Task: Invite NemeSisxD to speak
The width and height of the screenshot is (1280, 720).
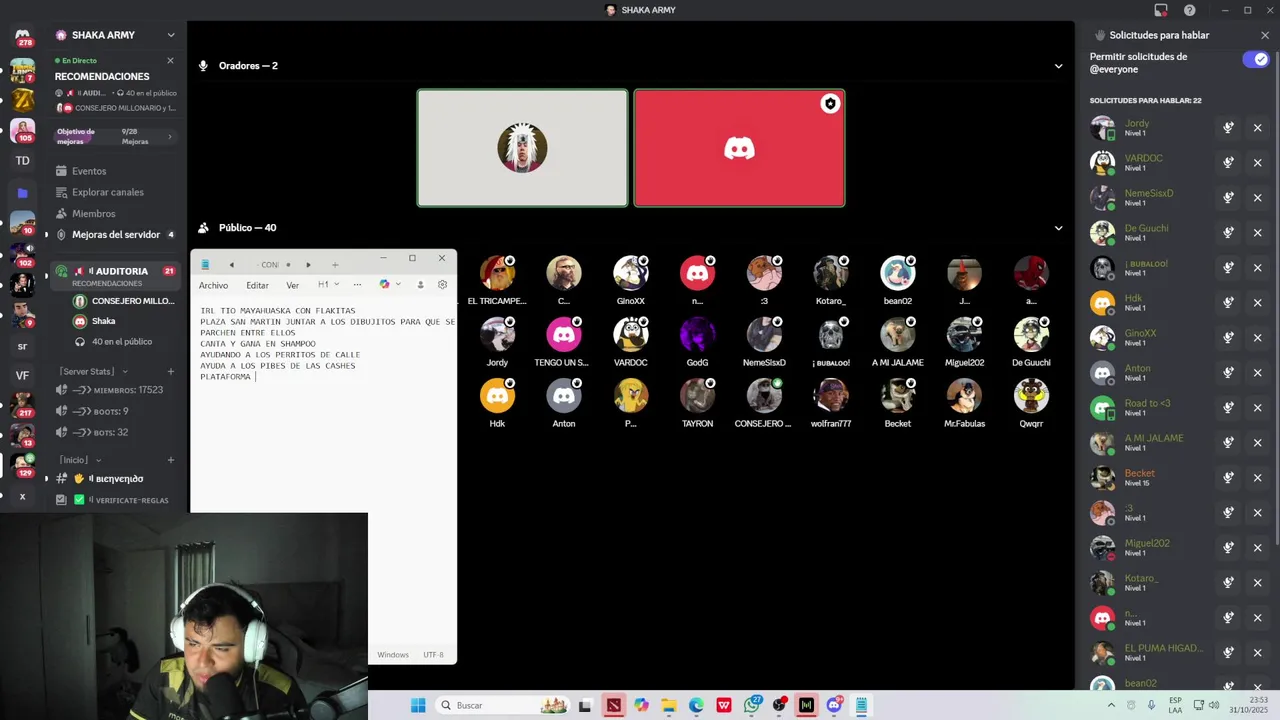Action: (x=1228, y=198)
